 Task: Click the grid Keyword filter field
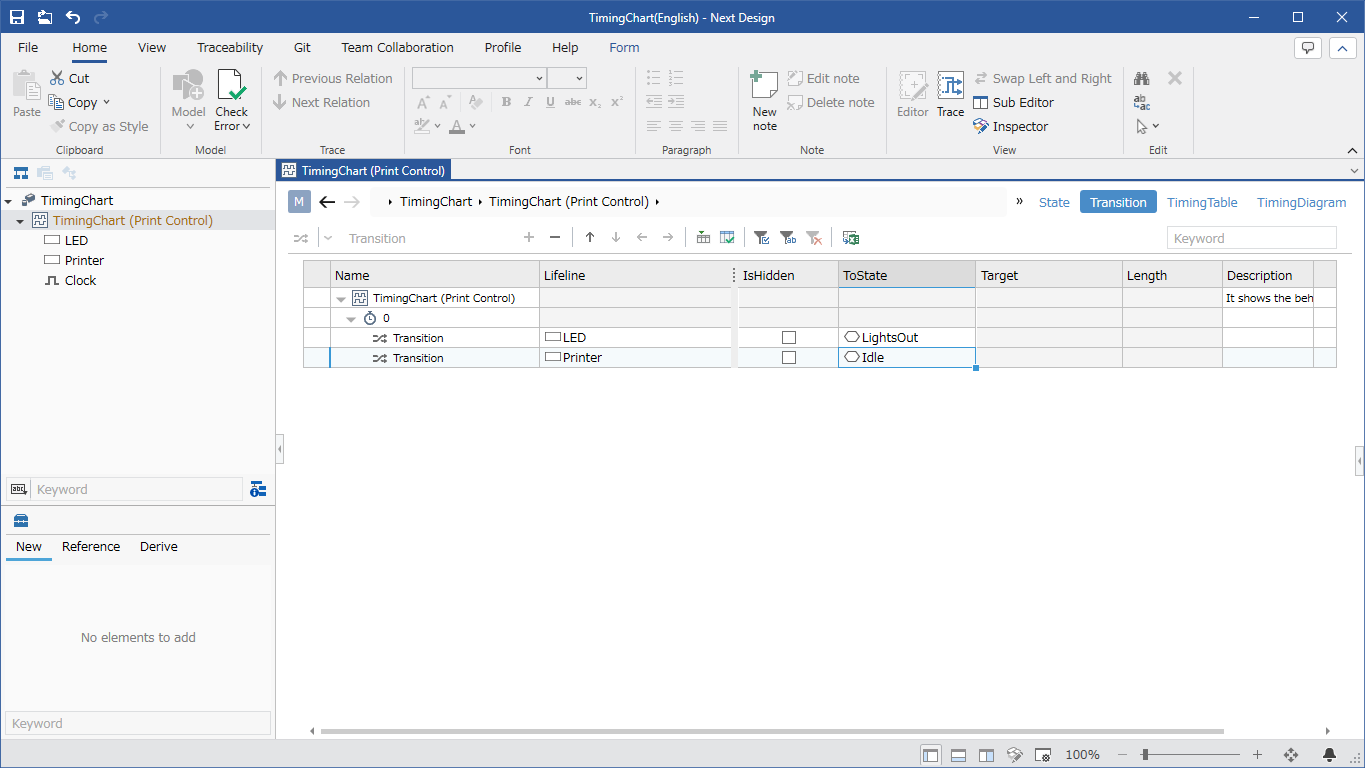1252,238
